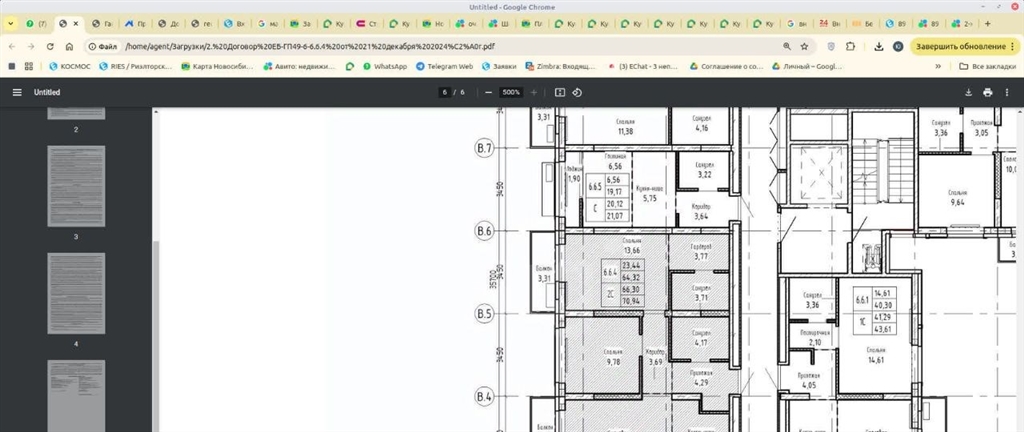Open the WhatsApp bookmark

[385, 66]
